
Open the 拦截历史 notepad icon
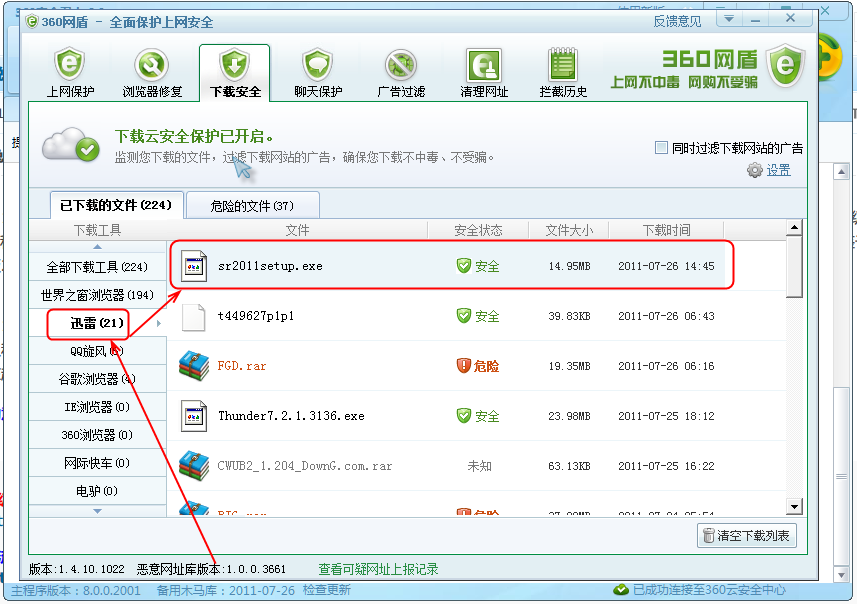click(x=563, y=64)
